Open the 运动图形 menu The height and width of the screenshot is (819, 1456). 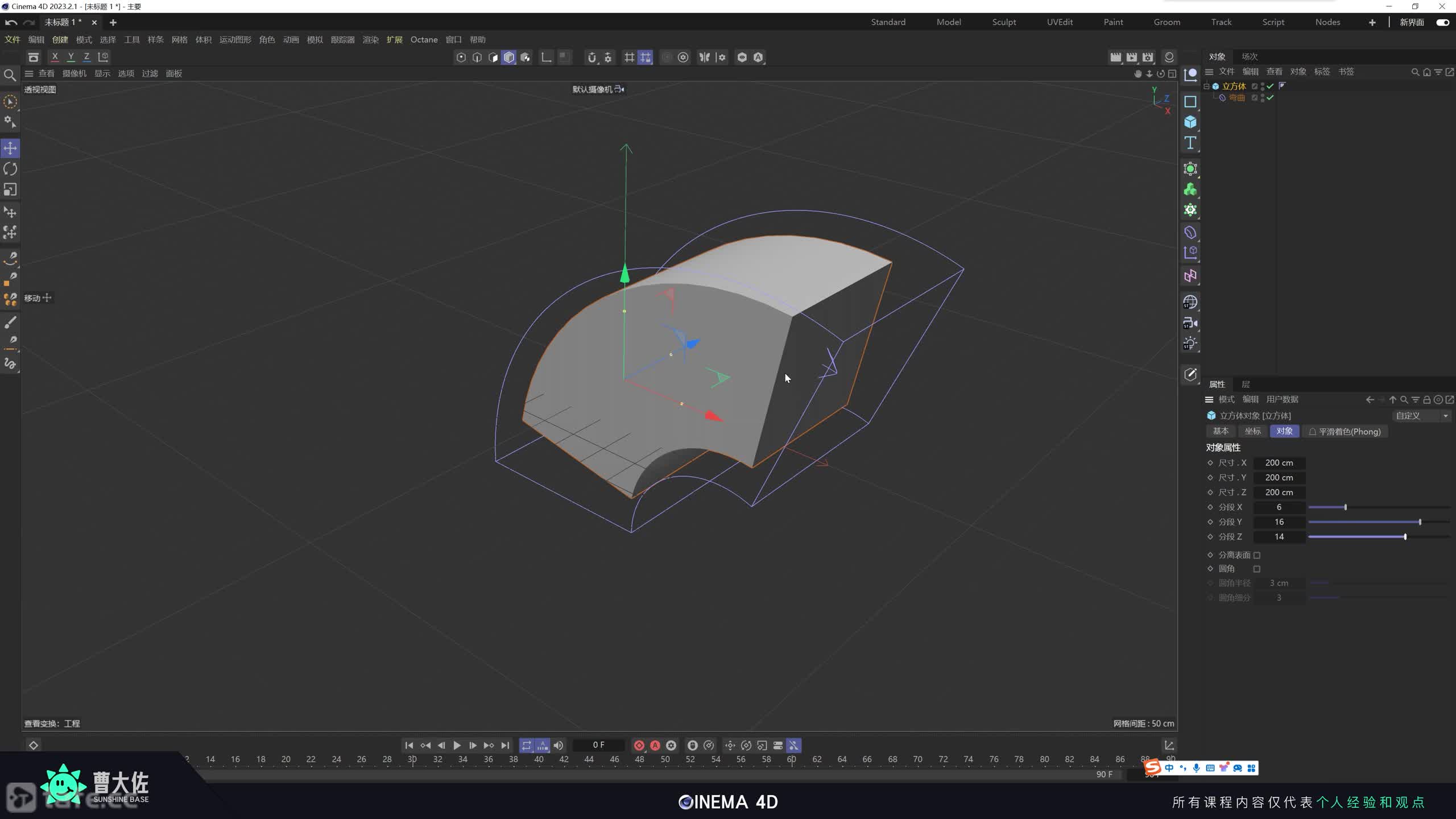[235, 40]
